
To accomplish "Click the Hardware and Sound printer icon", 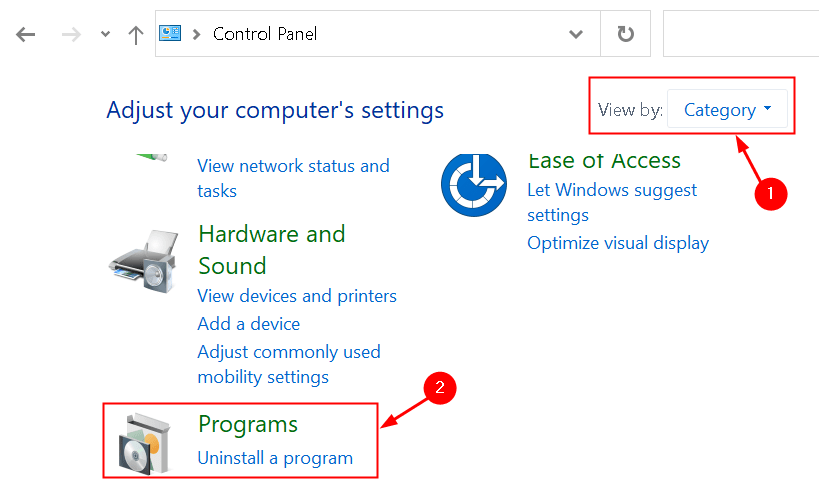I will 144,261.
